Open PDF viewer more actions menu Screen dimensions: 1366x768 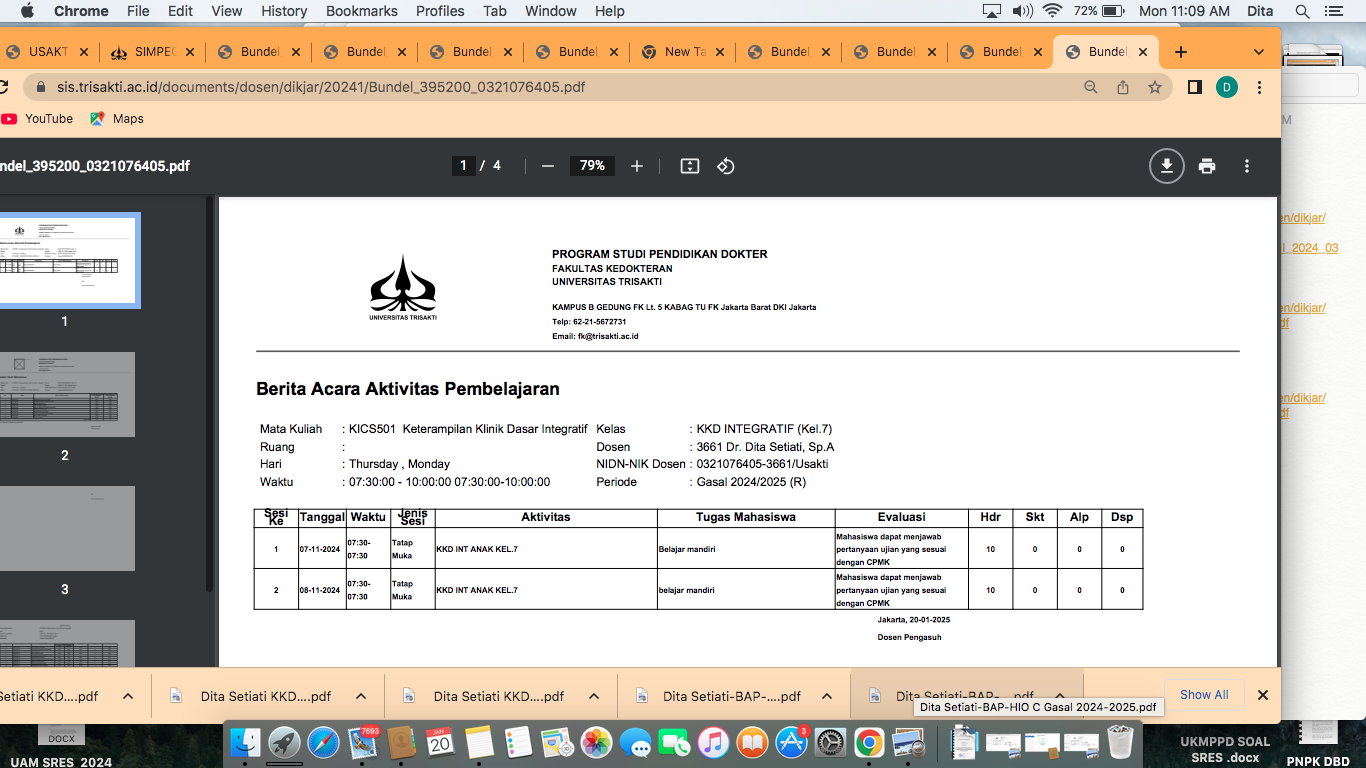[1247, 166]
